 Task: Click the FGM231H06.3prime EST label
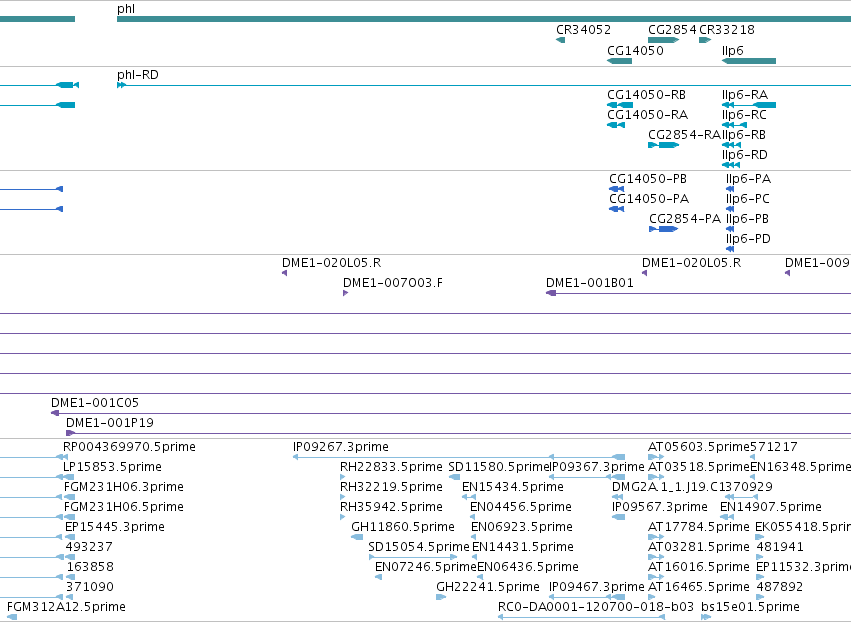(x=124, y=487)
